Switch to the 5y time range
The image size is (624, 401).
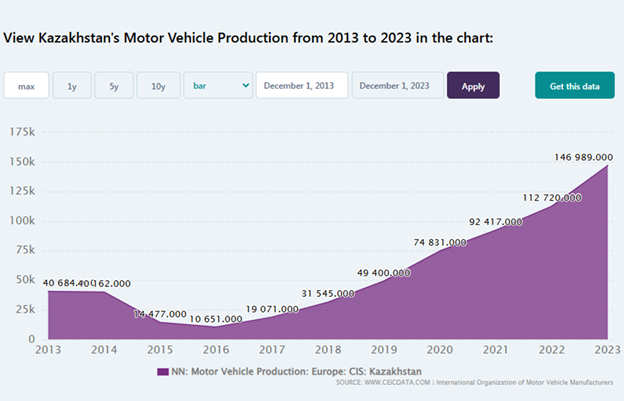114,86
